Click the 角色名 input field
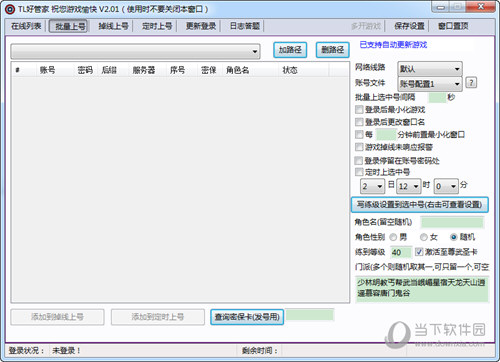Image resolution: width=500 pixels, height=362 pixels. [x=452, y=222]
